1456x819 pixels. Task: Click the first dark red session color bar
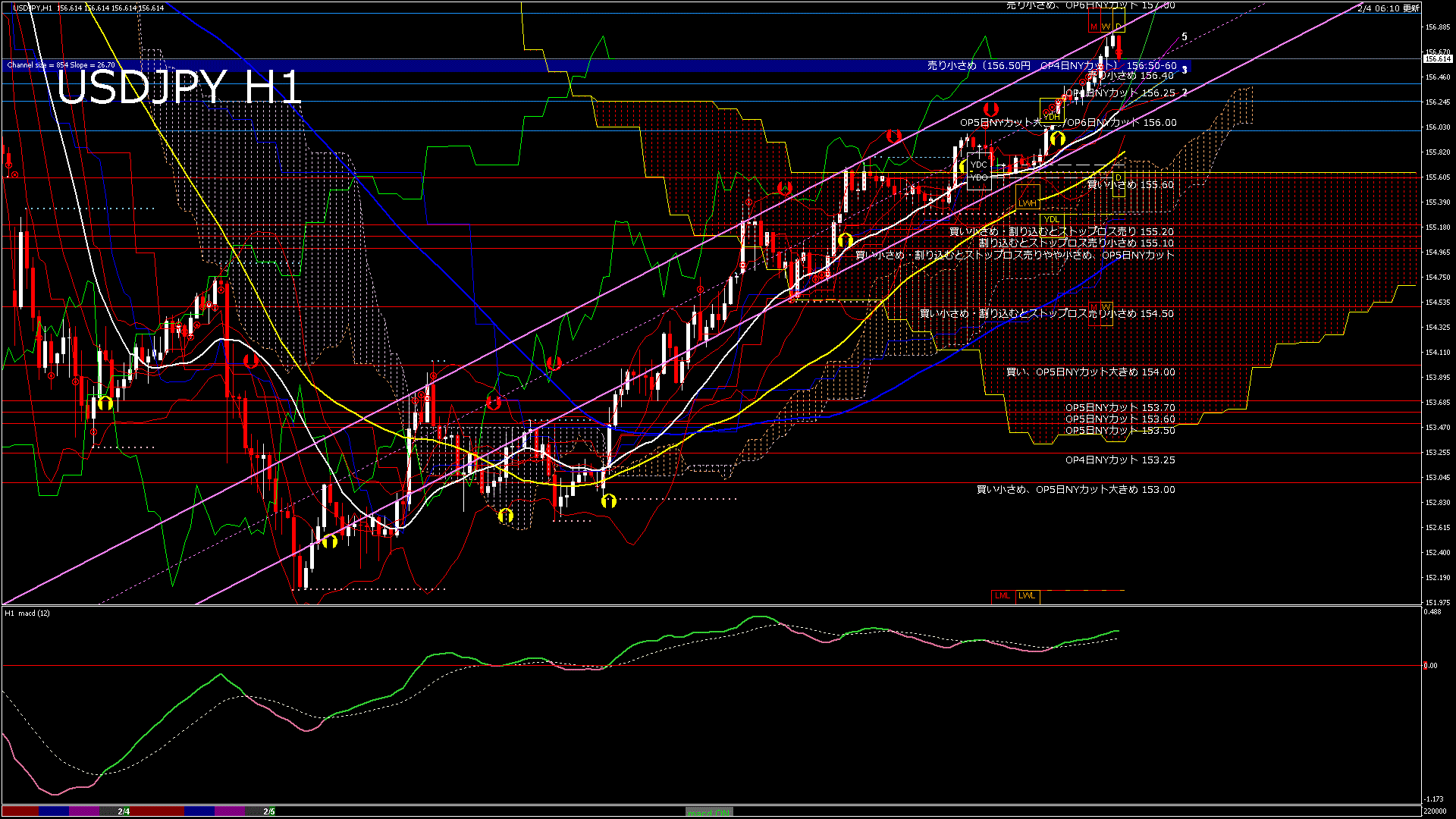click(x=20, y=811)
